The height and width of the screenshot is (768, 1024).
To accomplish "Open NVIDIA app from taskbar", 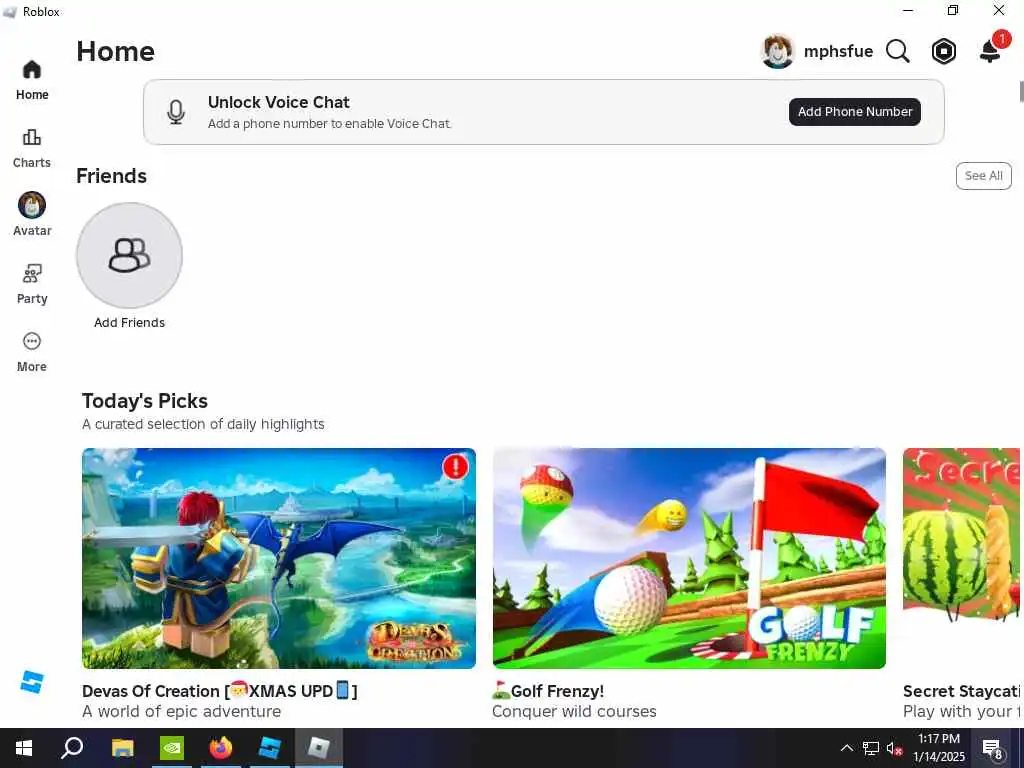I will coord(172,748).
